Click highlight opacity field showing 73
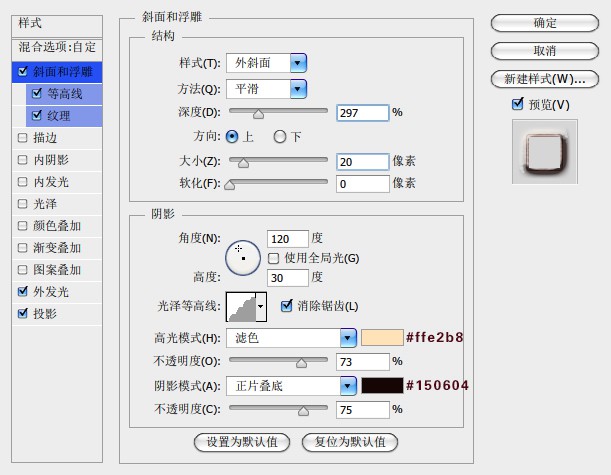Image resolution: width=611 pixels, height=475 pixels. [x=362, y=362]
